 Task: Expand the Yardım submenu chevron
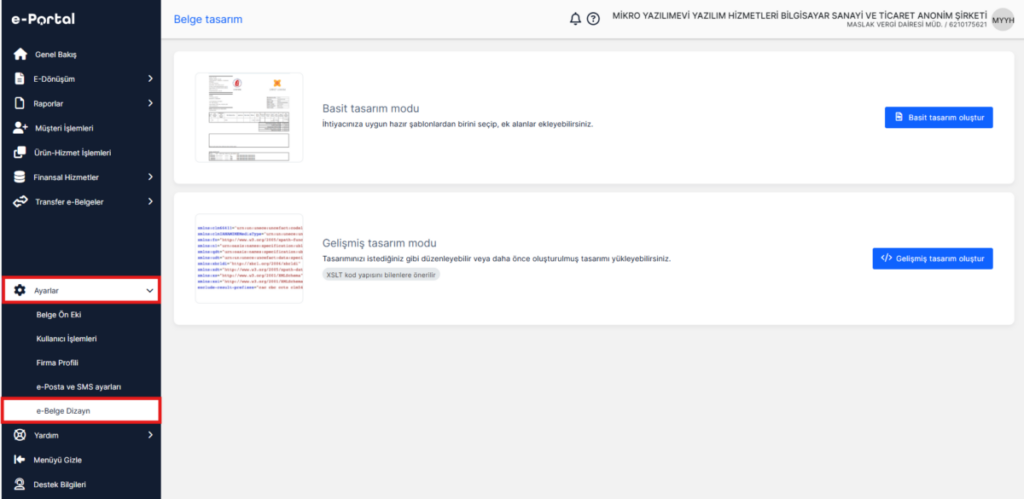point(150,435)
